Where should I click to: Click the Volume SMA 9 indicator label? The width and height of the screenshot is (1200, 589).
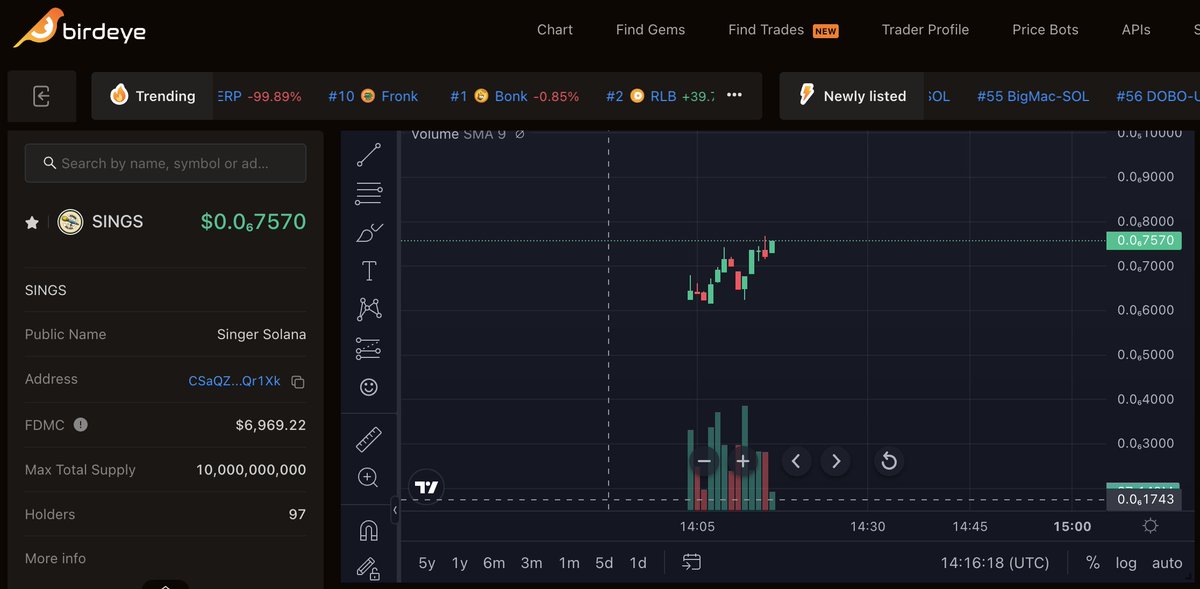click(x=459, y=134)
